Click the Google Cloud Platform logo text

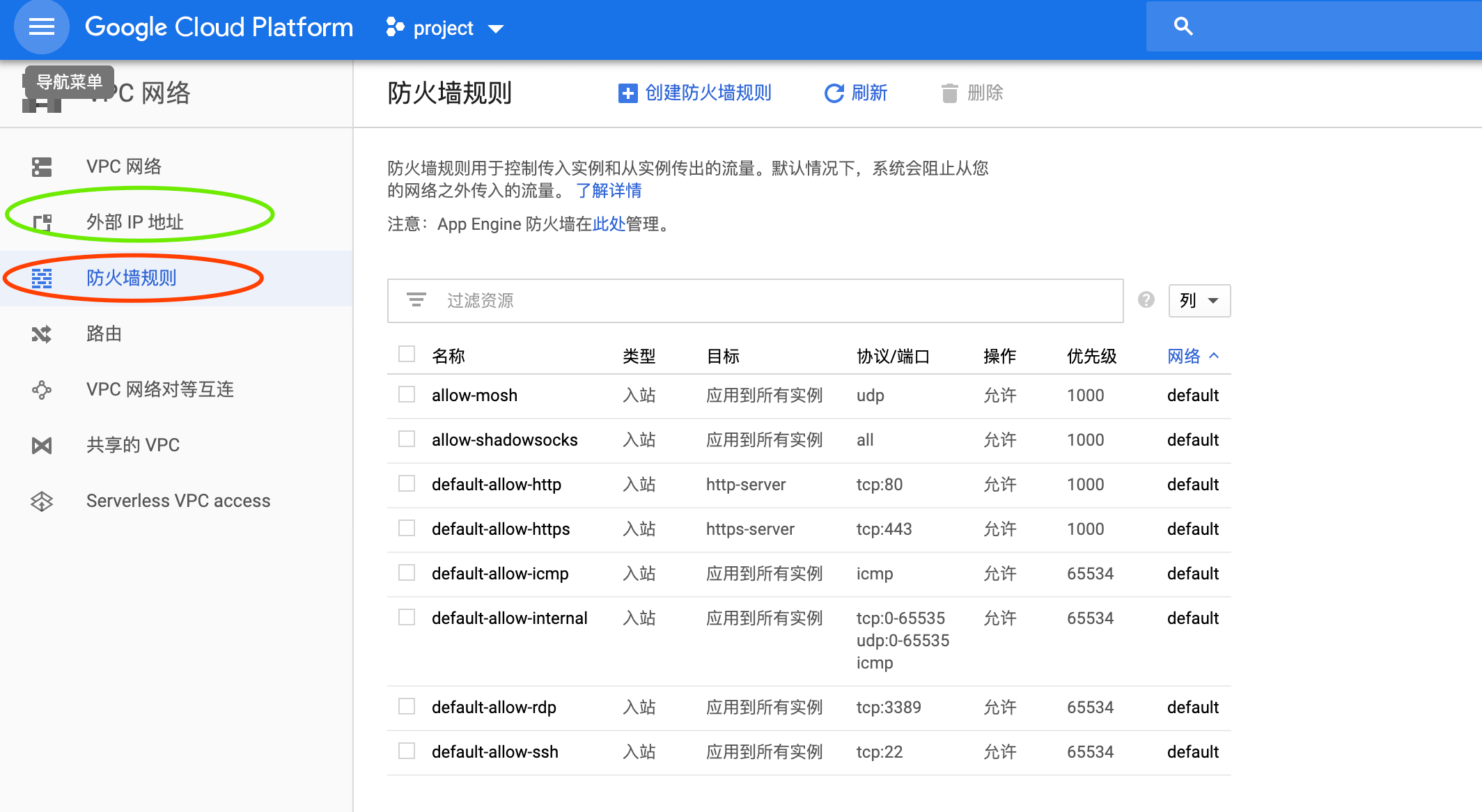pyautogui.click(x=219, y=27)
